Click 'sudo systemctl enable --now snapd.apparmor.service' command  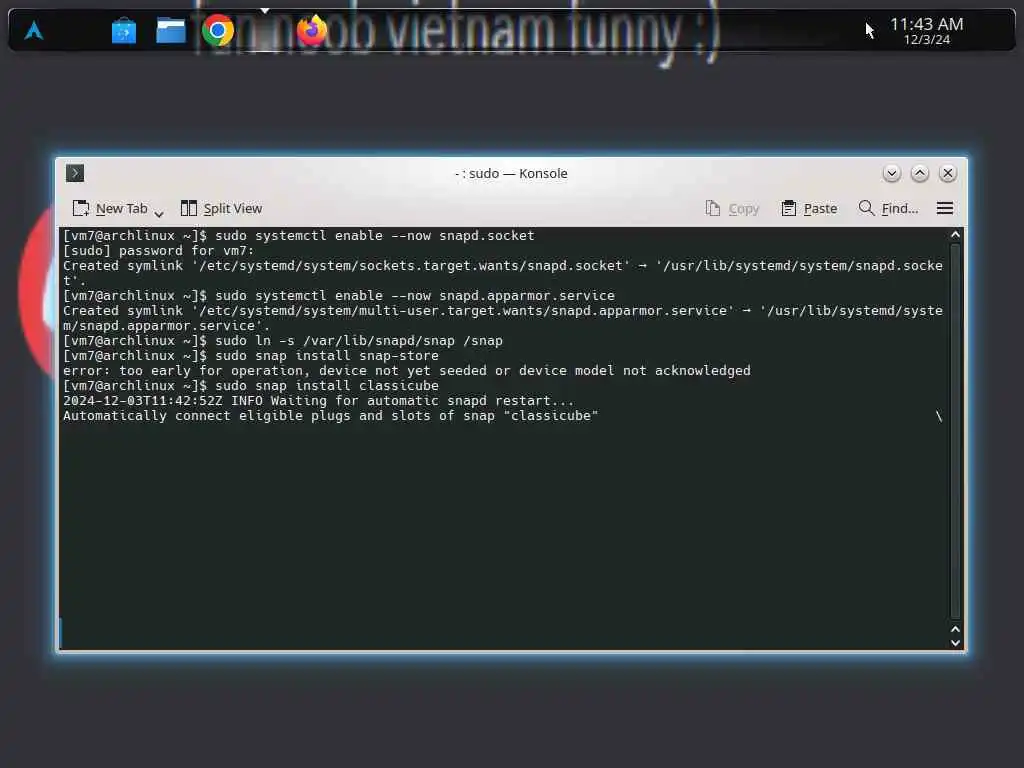click(415, 296)
